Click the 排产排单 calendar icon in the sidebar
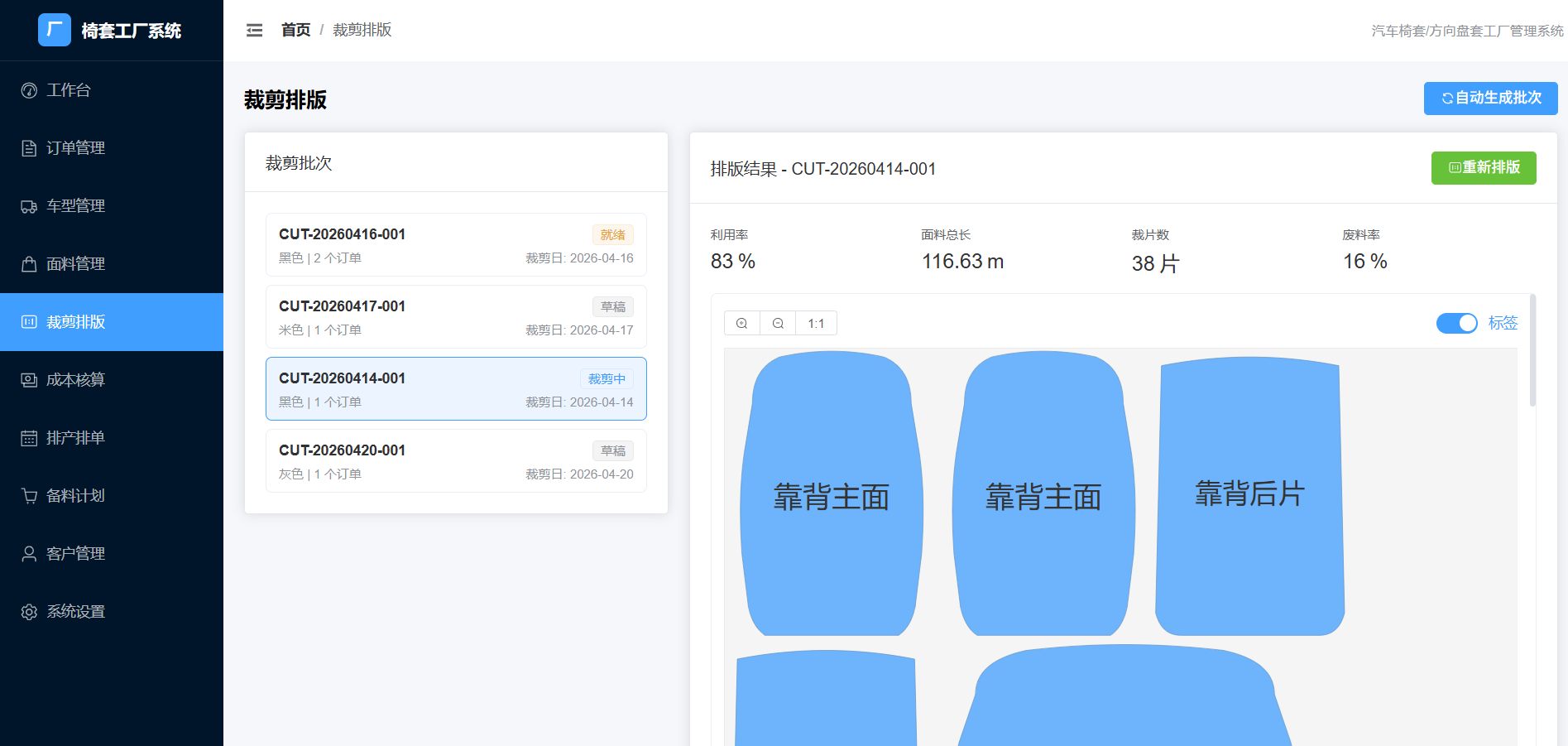 29,438
